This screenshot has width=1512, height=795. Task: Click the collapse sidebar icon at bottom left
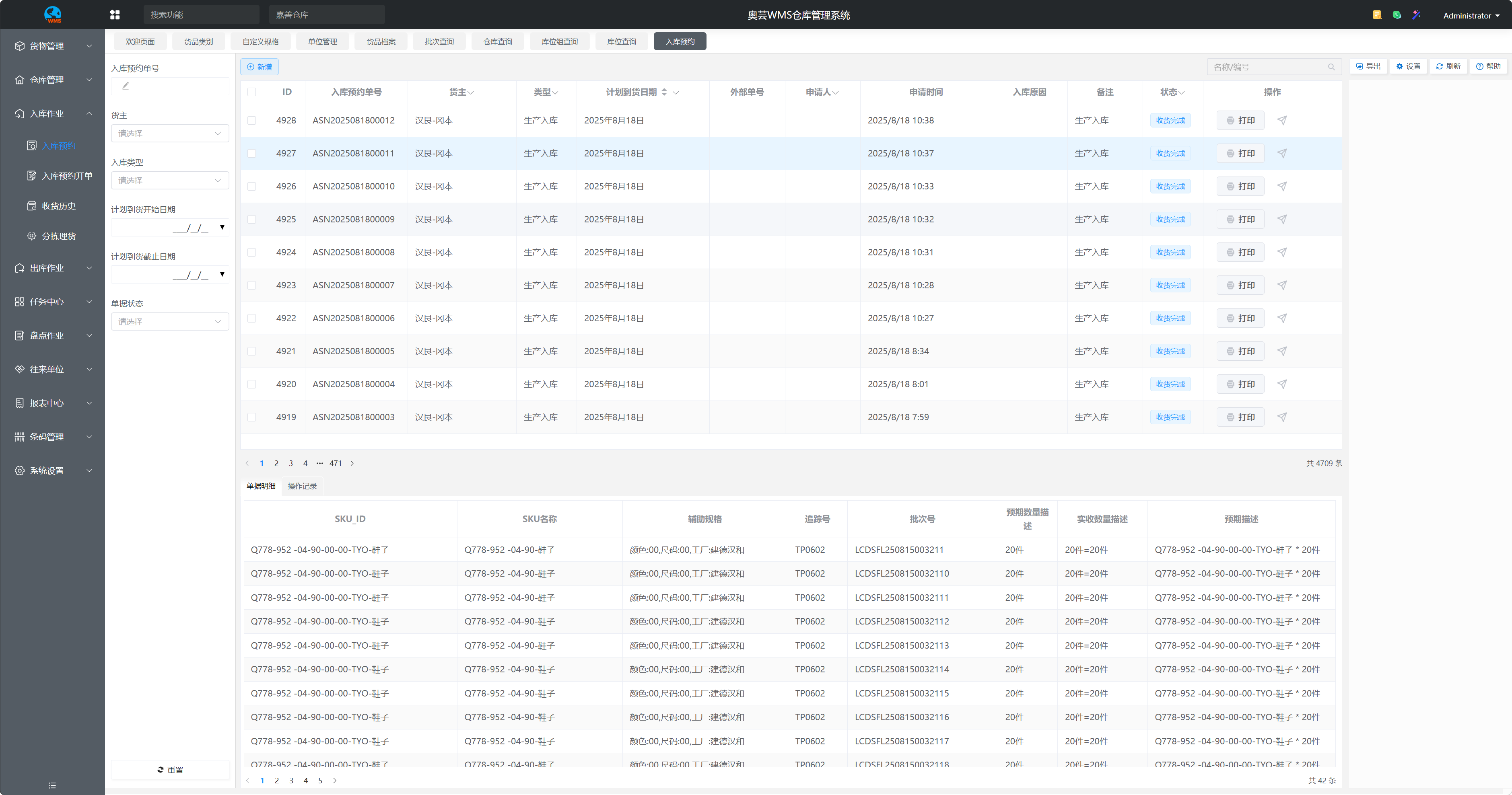coord(52,785)
